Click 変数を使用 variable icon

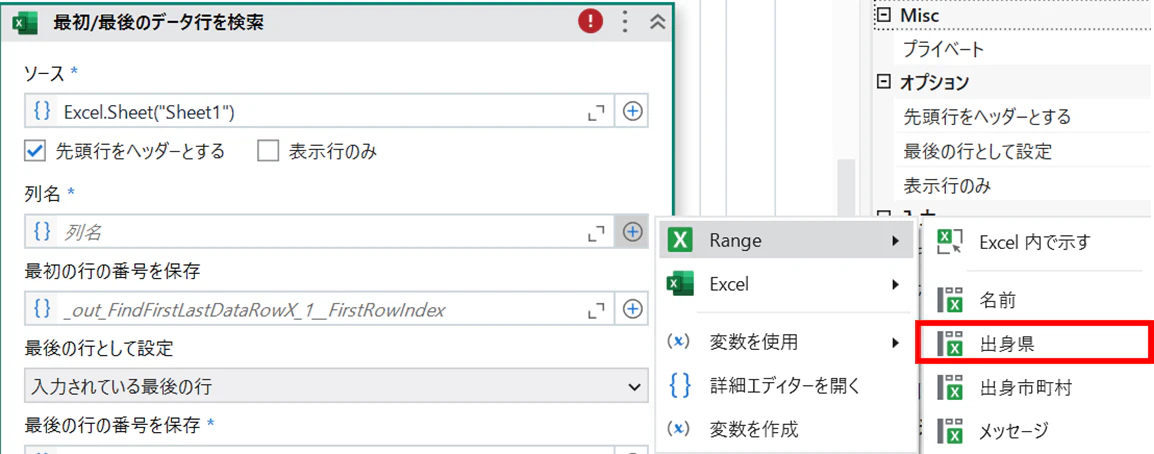pos(679,342)
